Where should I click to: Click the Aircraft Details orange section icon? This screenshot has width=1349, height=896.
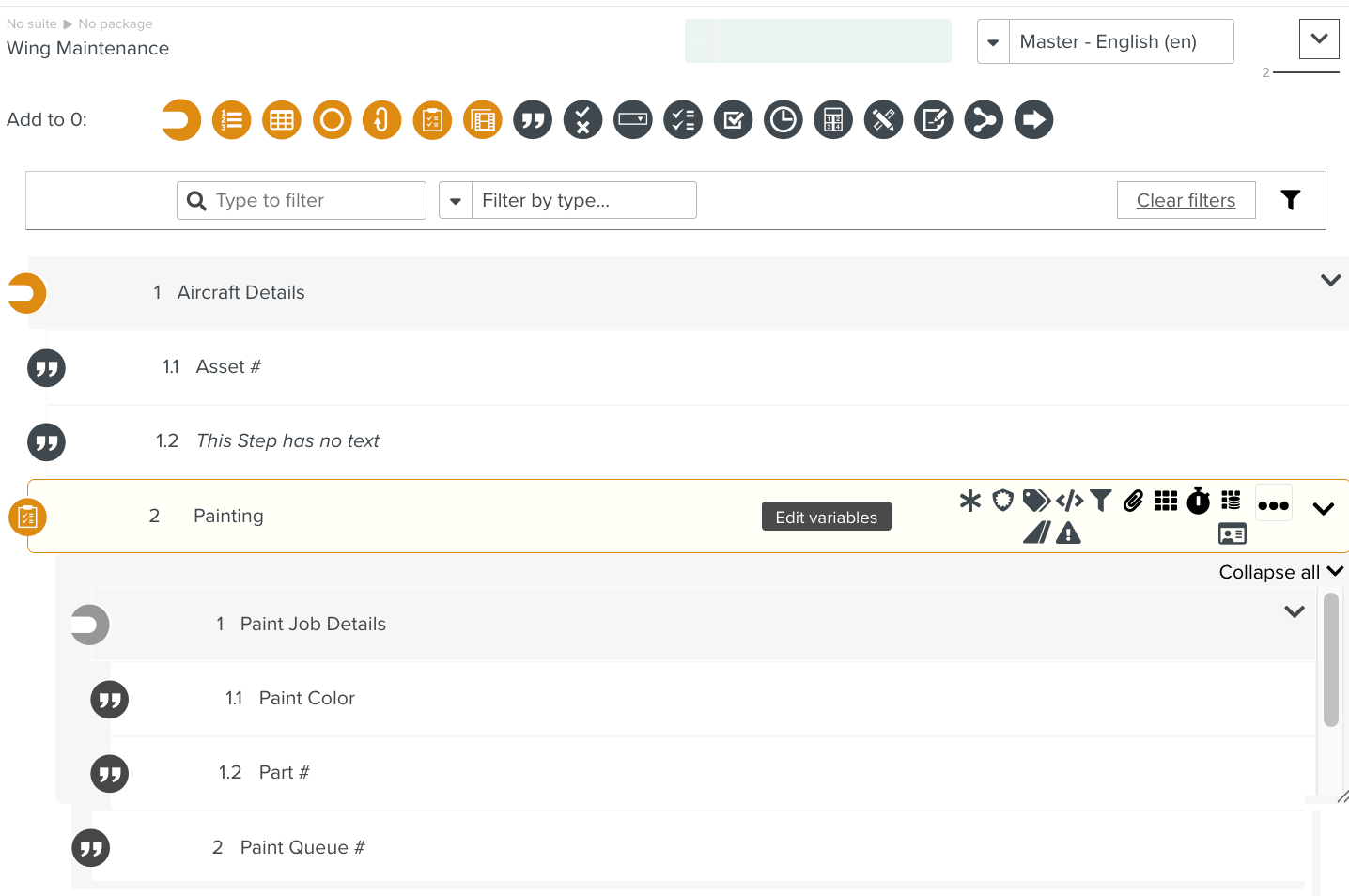pyautogui.click(x=26, y=293)
